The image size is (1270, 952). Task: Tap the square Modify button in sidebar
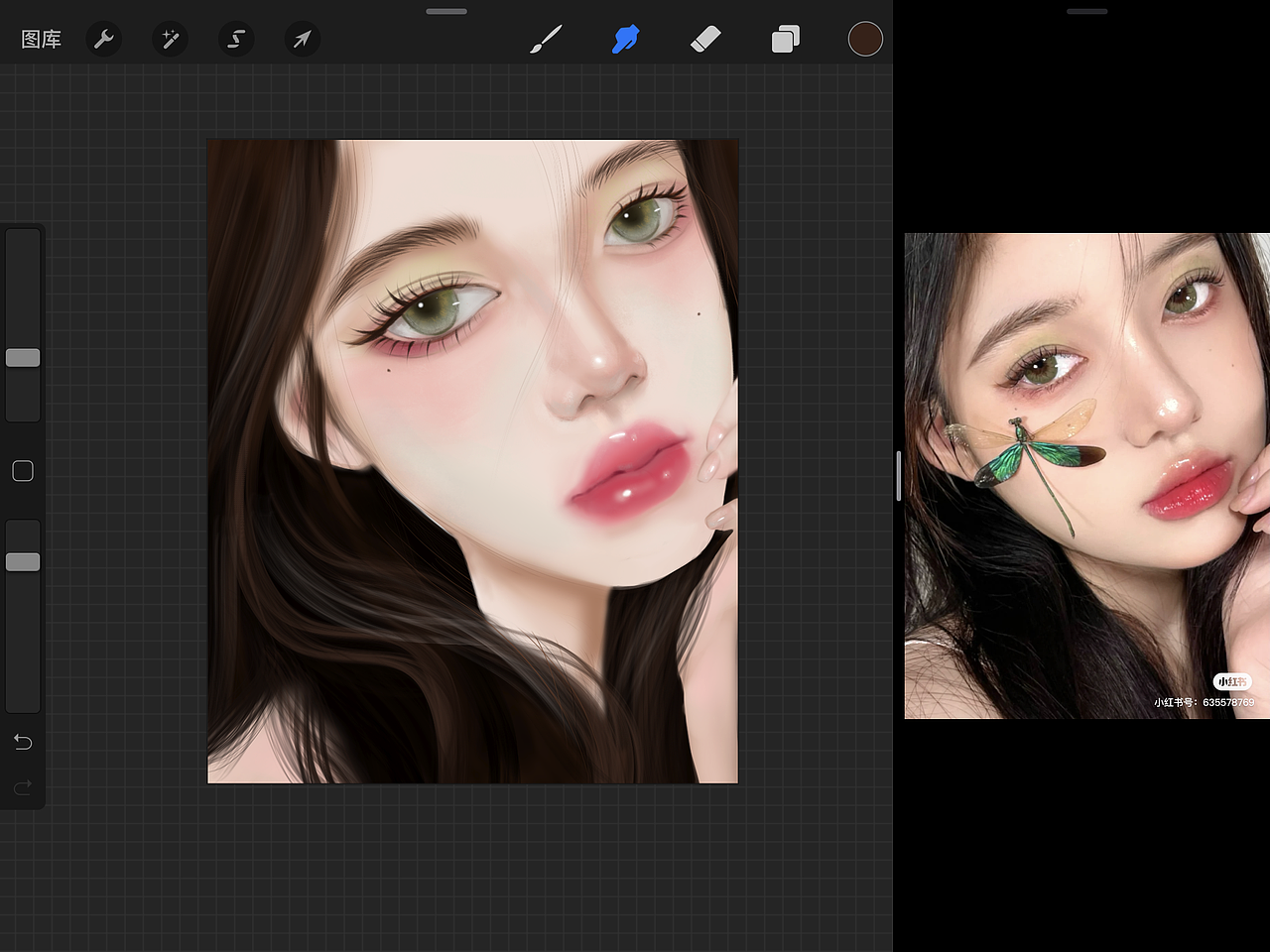(23, 471)
